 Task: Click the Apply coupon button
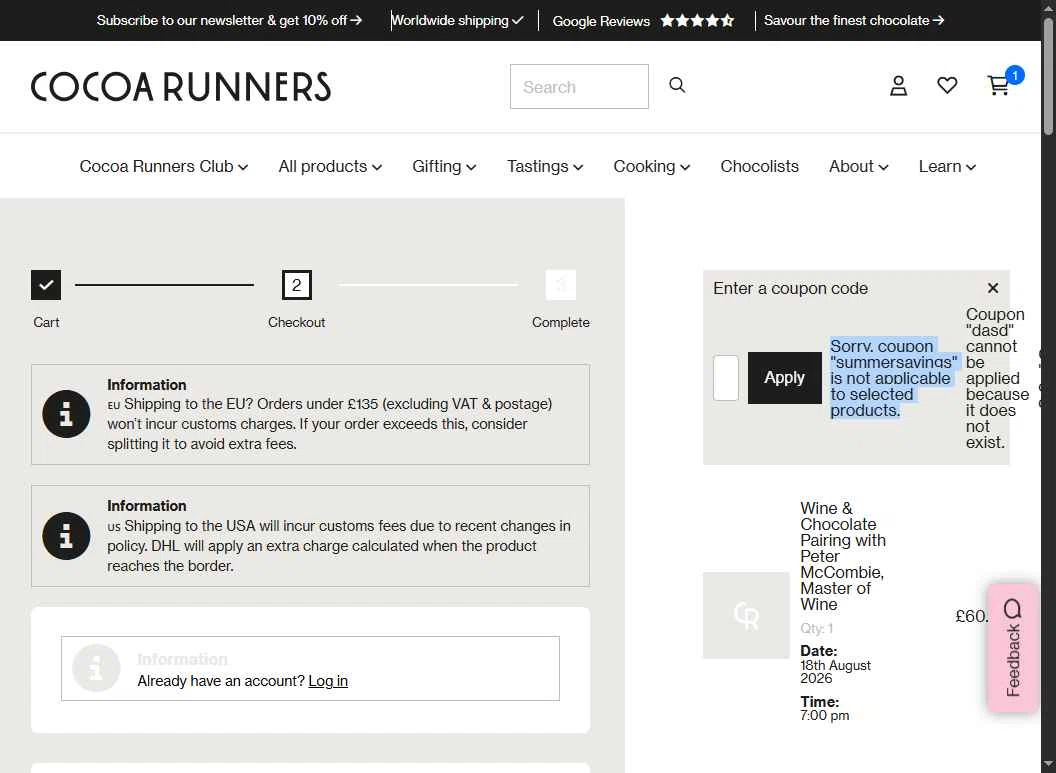pyautogui.click(x=785, y=378)
